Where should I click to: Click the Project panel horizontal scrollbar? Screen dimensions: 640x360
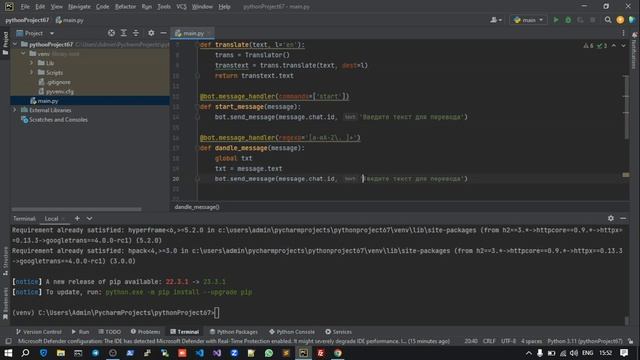(x=76, y=209)
